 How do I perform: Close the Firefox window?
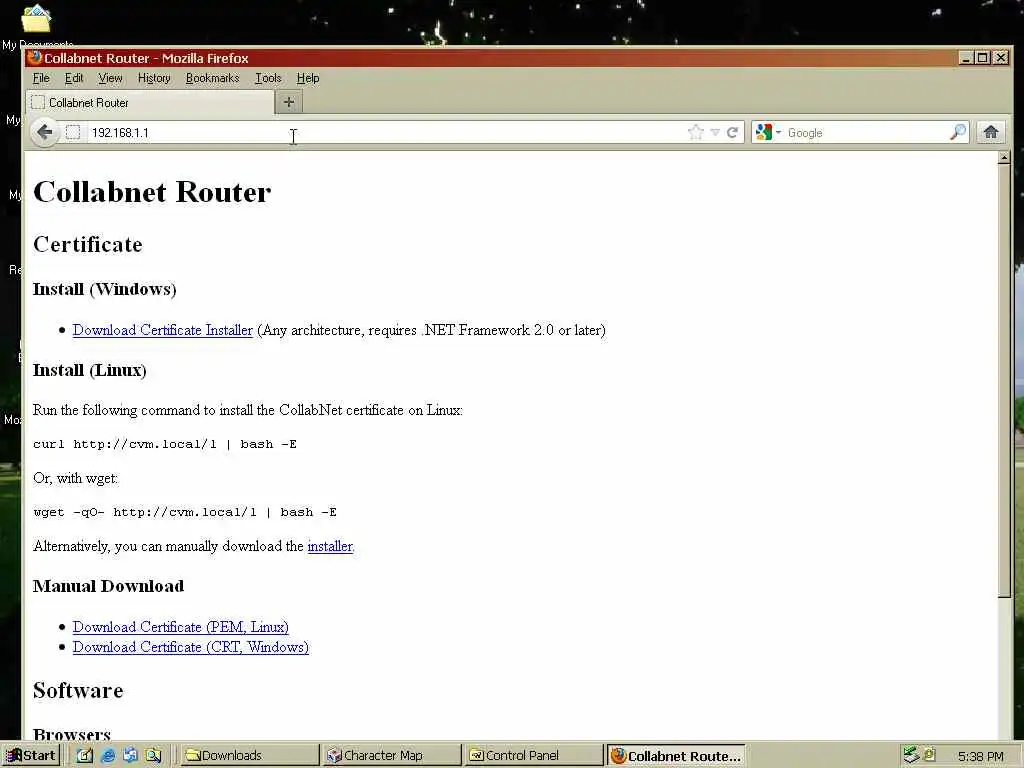click(x=1000, y=57)
